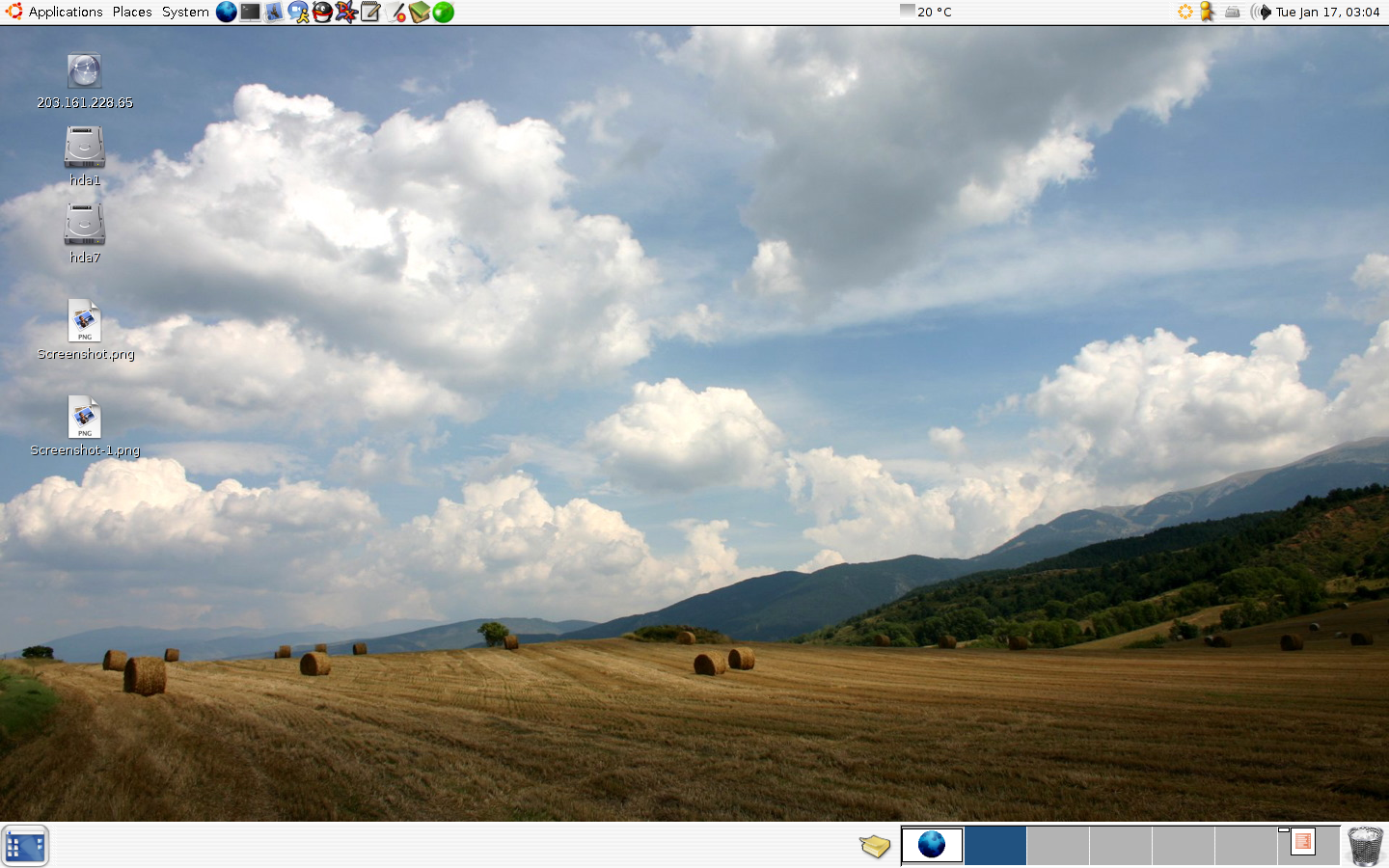Open the Applications menu
This screenshot has width=1389, height=868.
(x=66, y=12)
